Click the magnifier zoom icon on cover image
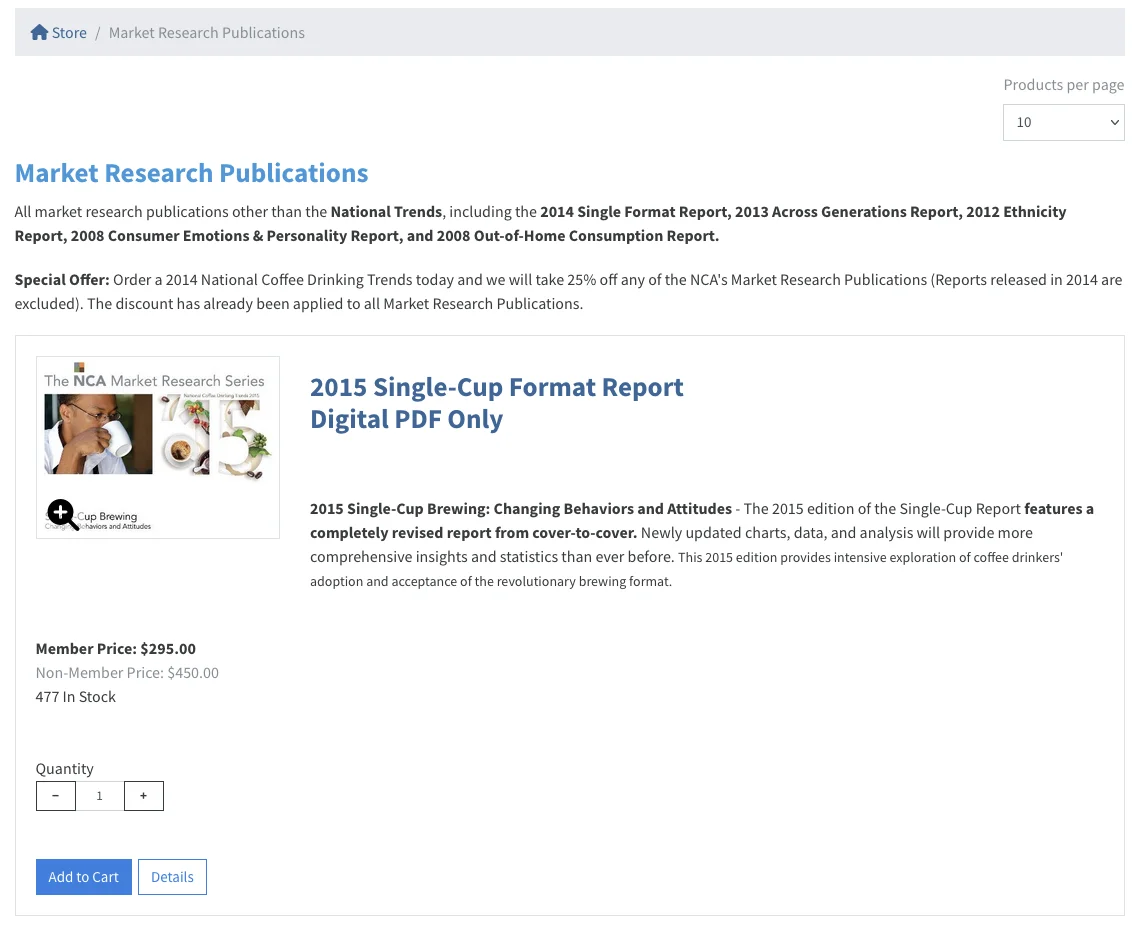The height and width of the screenshot is (927, 1143). coord(62,514)
